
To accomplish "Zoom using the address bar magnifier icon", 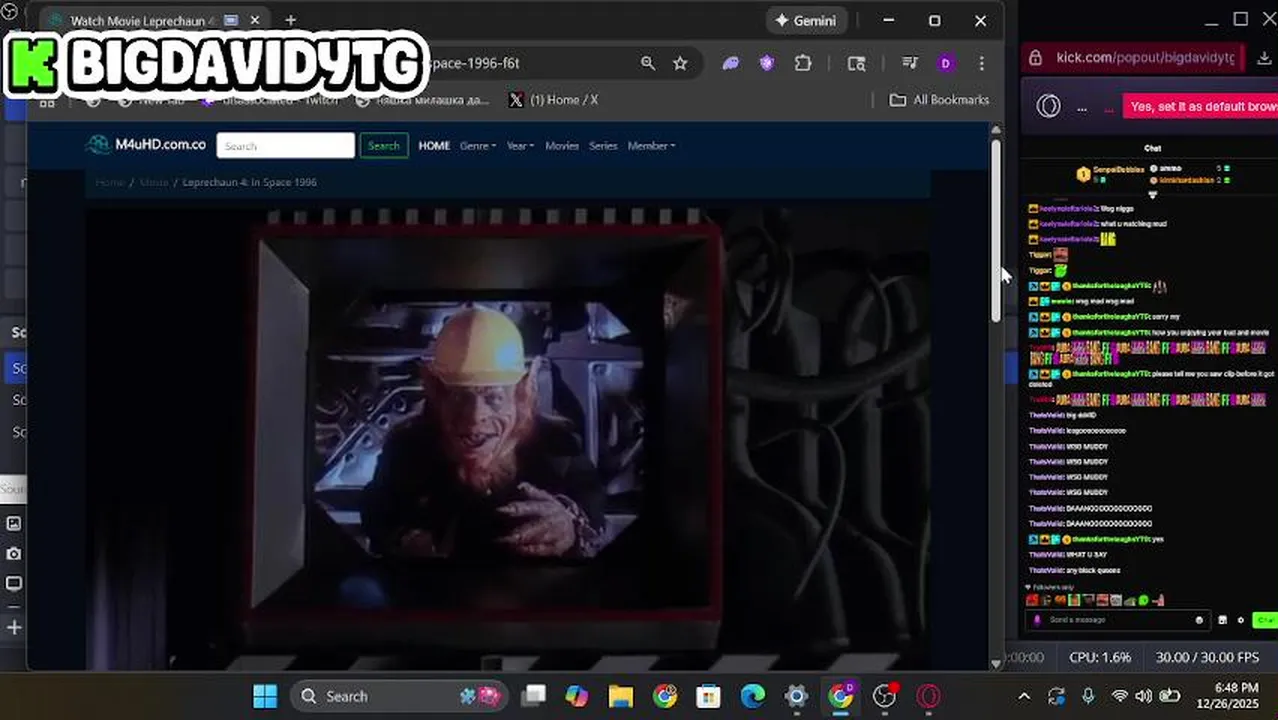I will click(x=648, y=63).
